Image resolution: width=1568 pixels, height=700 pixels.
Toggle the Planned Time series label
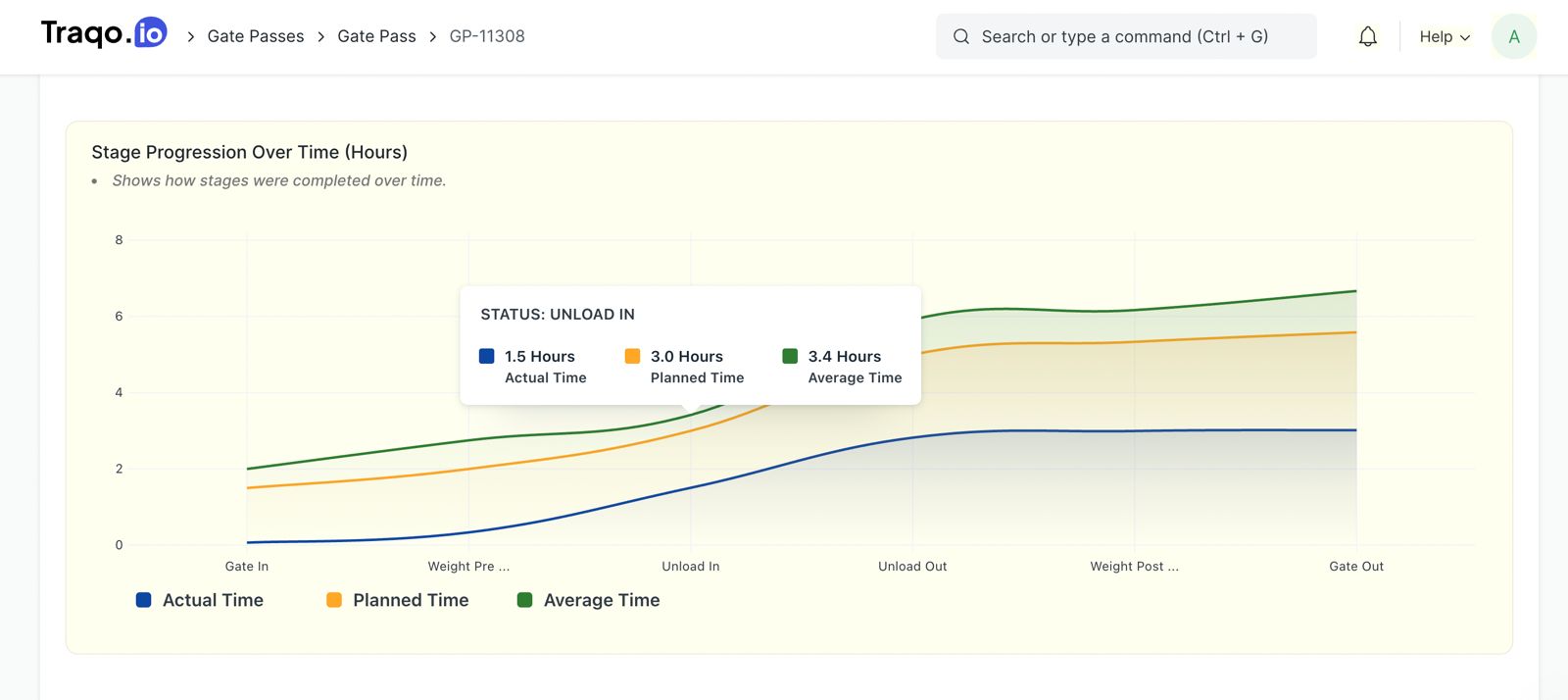tap(411, 600)
